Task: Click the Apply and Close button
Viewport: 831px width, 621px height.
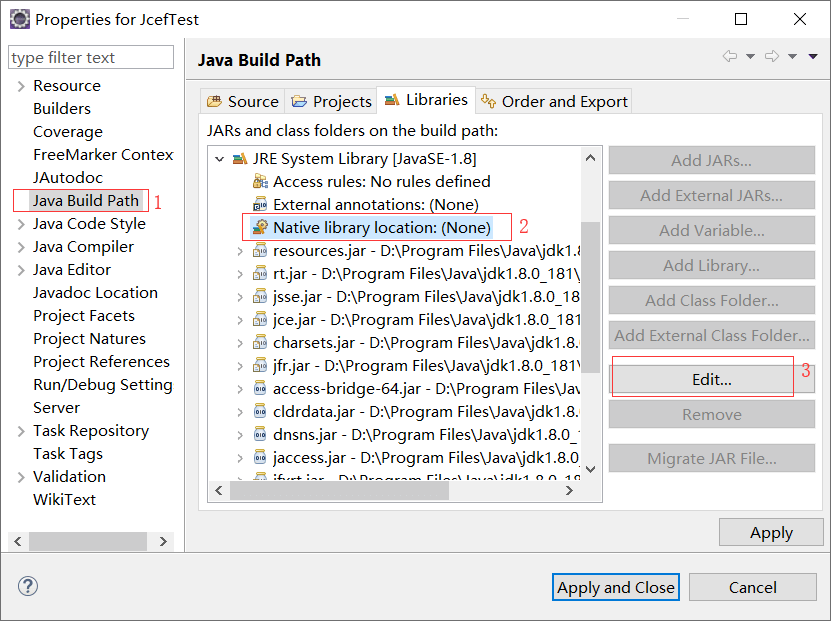Action: coord(616,587)
